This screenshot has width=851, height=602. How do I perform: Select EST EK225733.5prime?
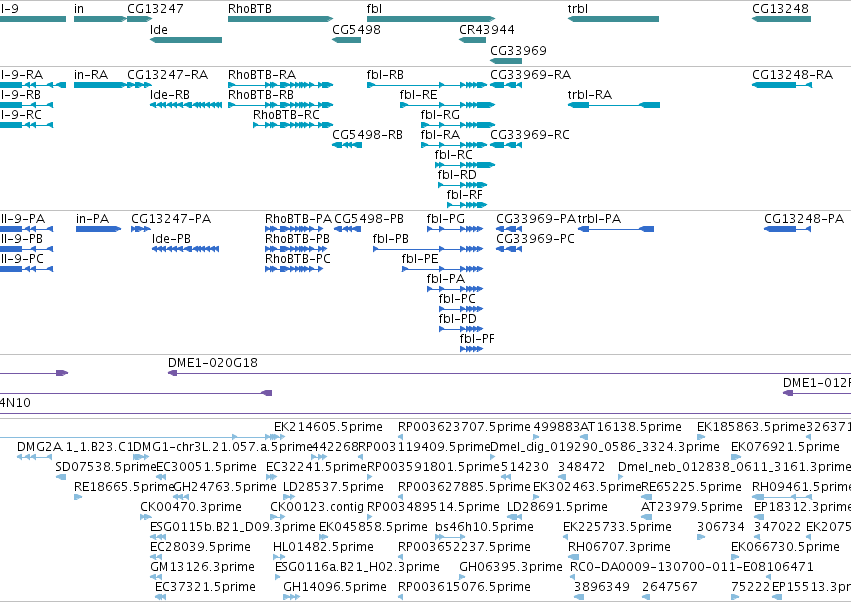click(566, 537)
